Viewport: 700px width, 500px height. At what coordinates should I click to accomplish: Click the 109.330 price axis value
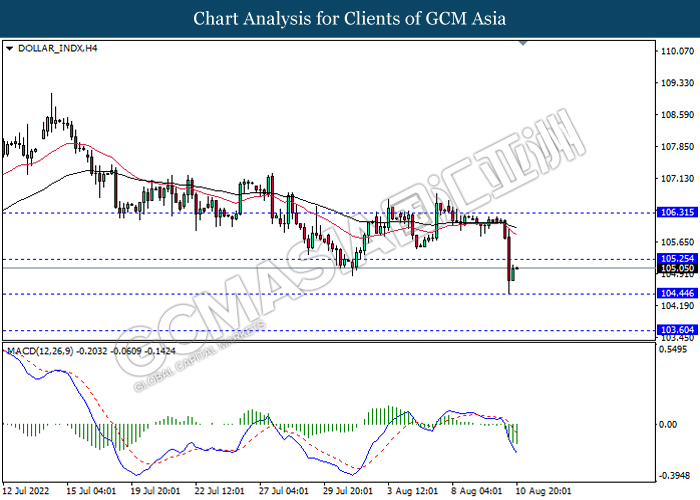coord(677,83)
